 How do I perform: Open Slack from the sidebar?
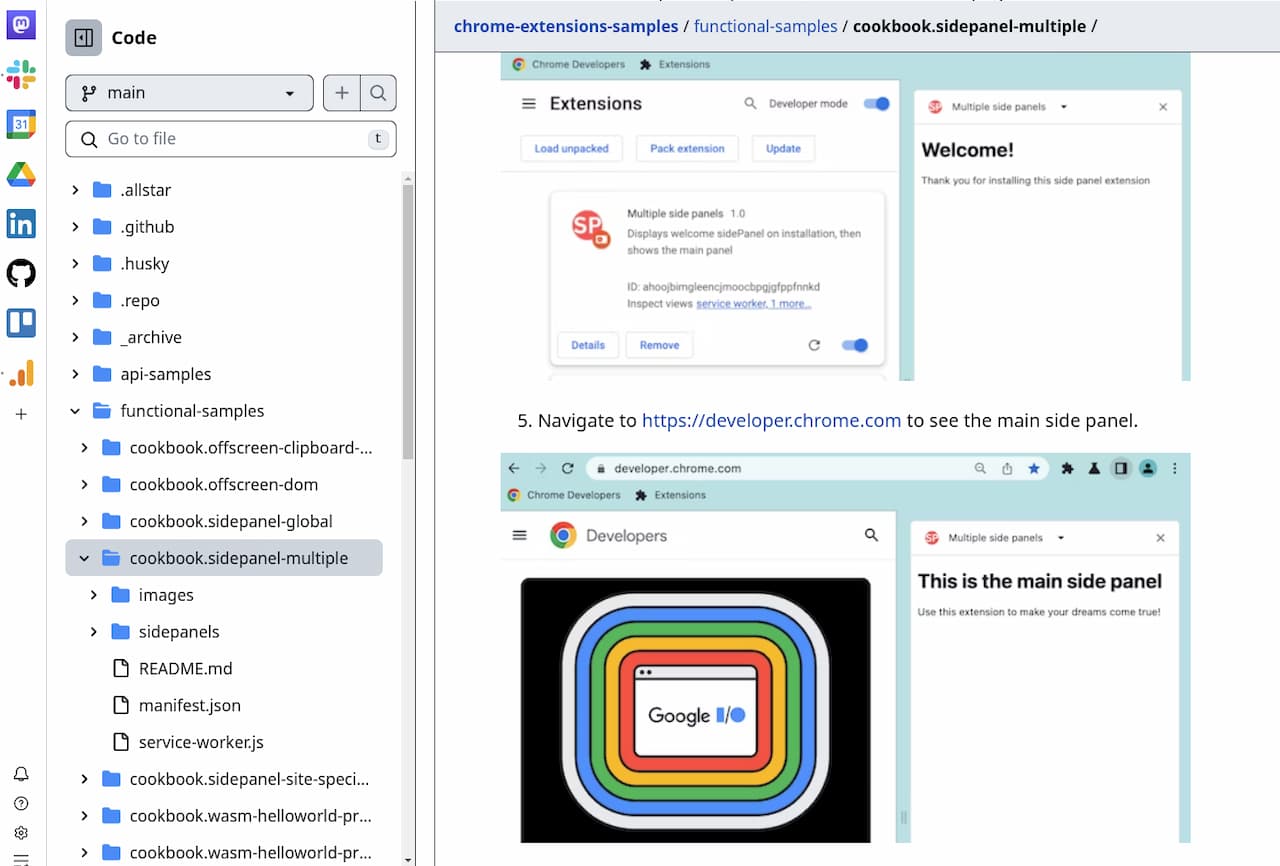(21, 74)
